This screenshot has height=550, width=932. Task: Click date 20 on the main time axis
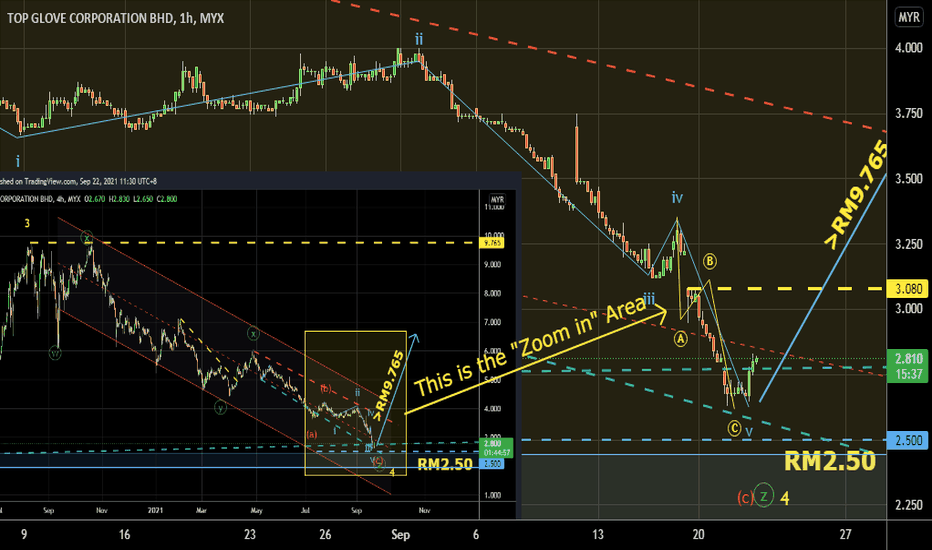[x=698, y=535]
